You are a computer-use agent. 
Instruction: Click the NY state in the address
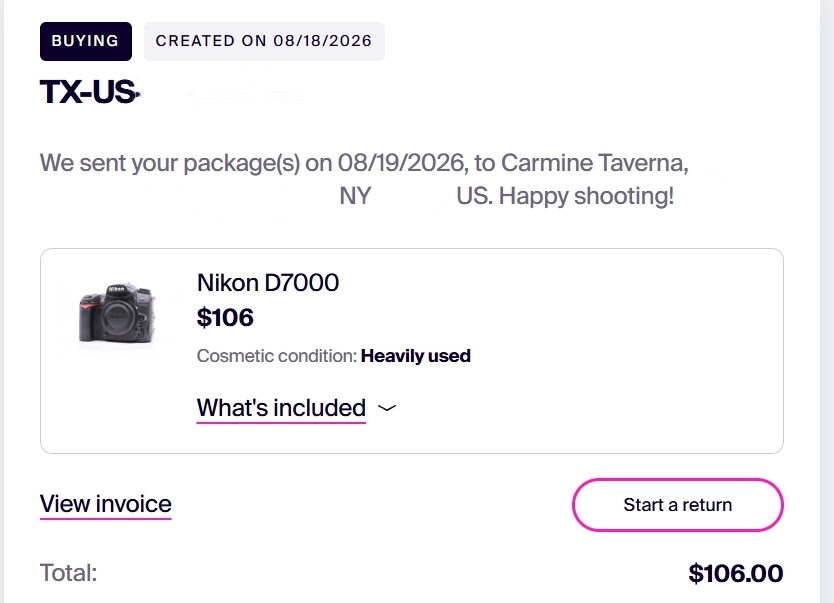click(355, 196)
